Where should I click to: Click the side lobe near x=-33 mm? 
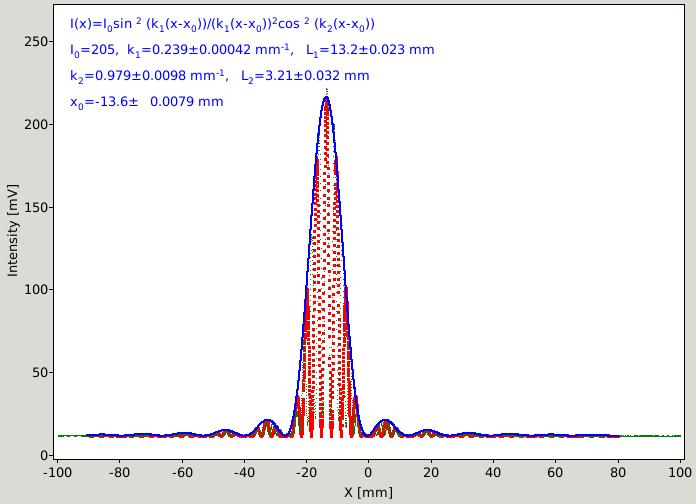(266, 424)
